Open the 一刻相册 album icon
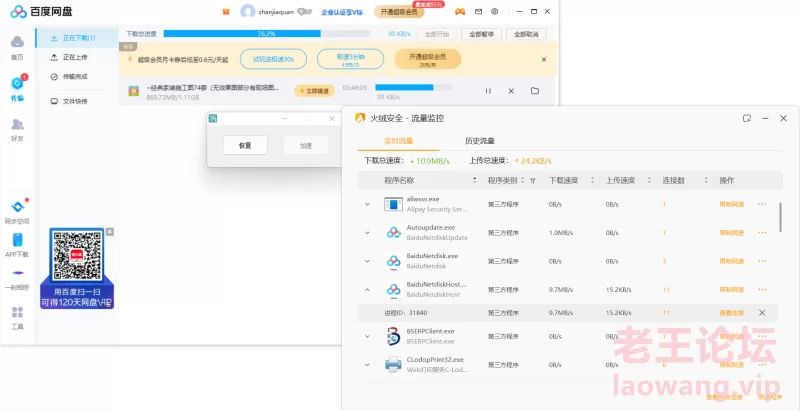Screen dimensions: 800x411 point(17,273)
